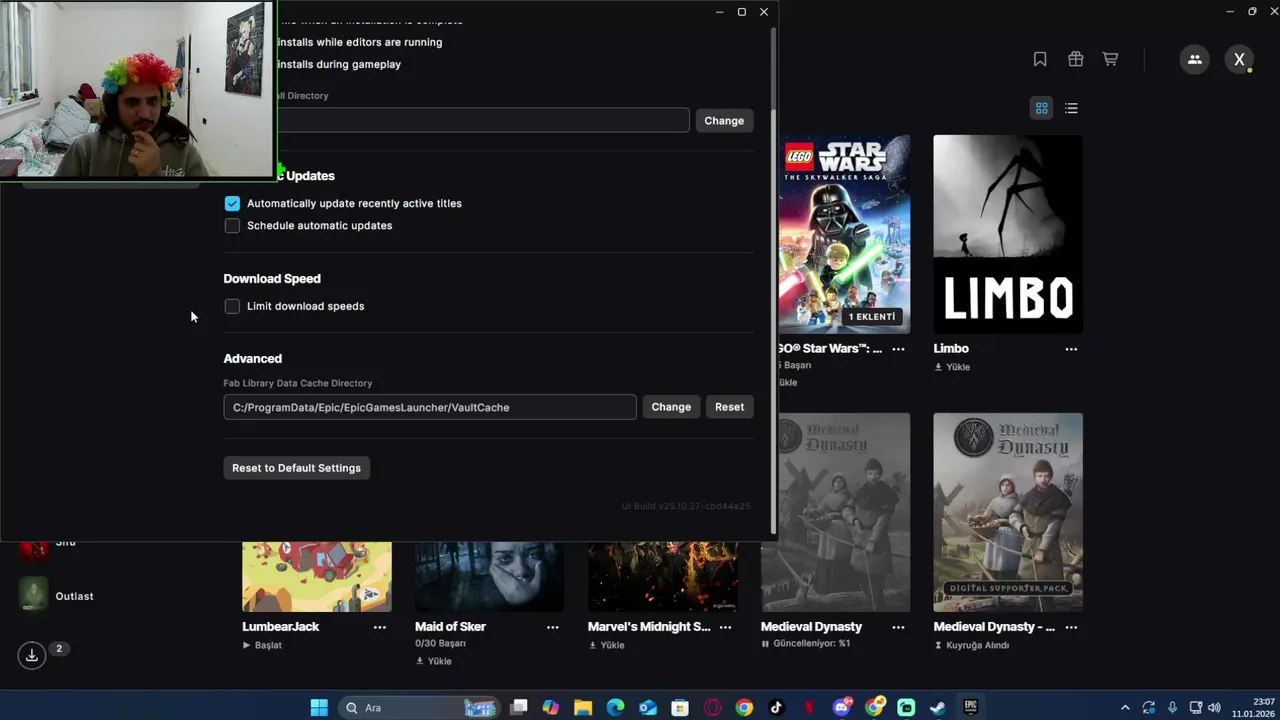
Task: Click the Medieval Dynasty title text
Action: [811, 627]
